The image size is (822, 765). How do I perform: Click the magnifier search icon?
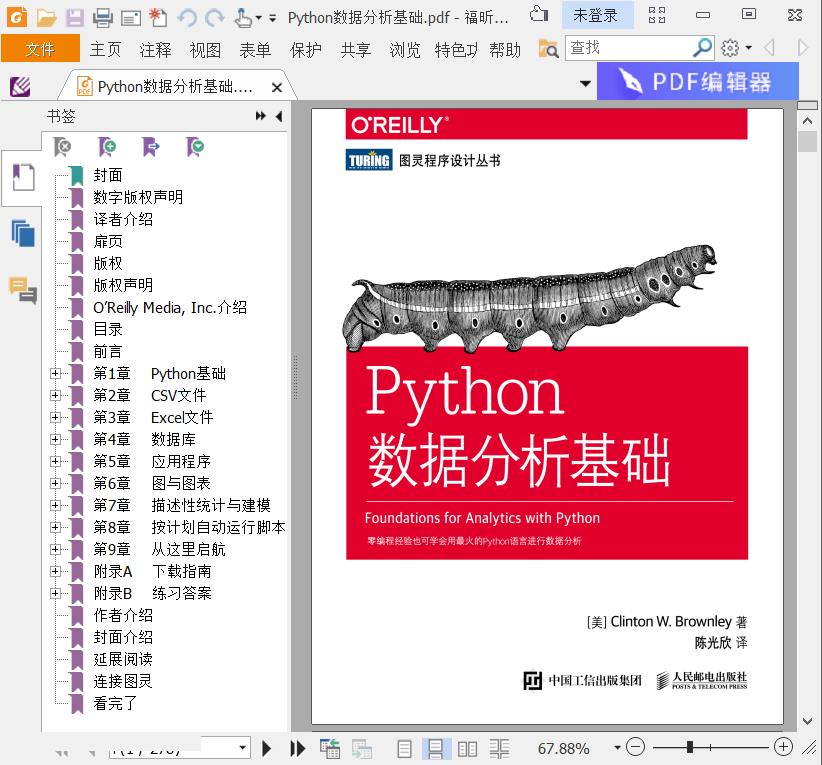pyautogui.click(x=702, y=48)
